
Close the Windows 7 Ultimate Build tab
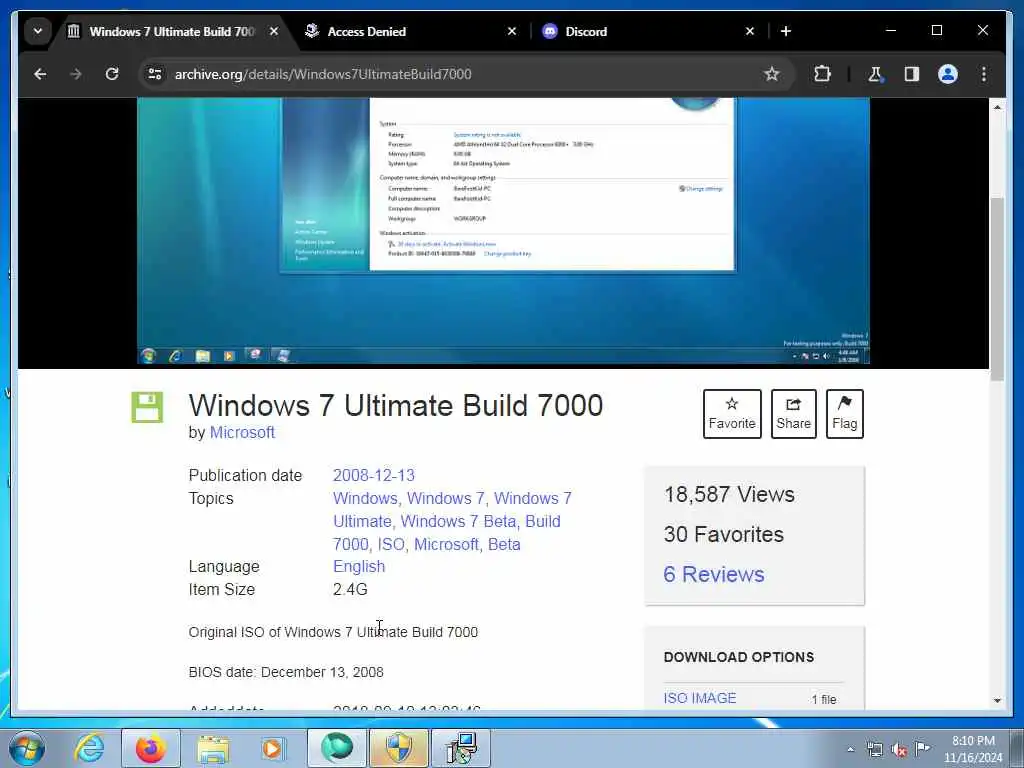pyautogui.click(x=274, y=31)
